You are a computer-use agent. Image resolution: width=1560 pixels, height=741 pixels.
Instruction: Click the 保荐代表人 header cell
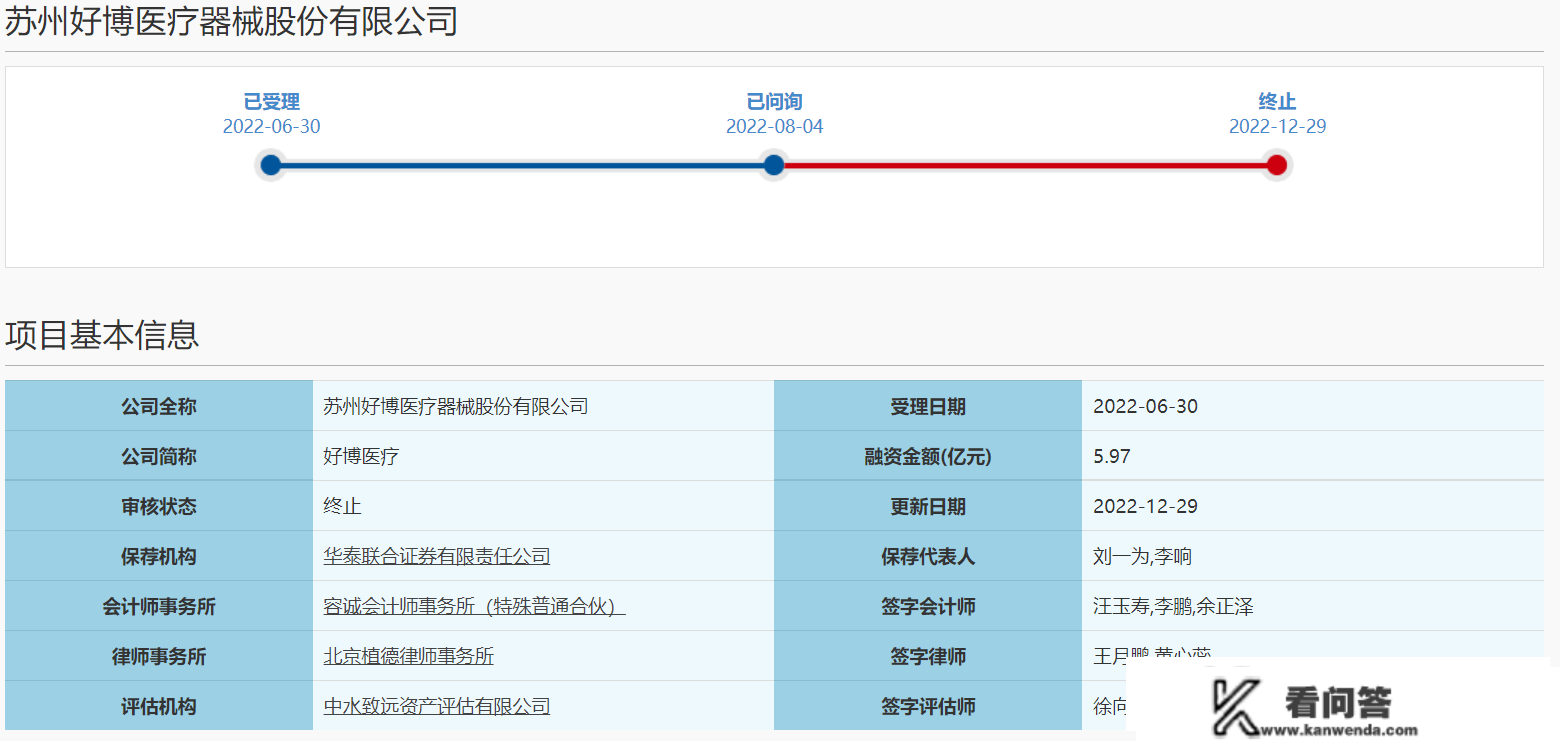pyautogui.click(x=928, y=556)
